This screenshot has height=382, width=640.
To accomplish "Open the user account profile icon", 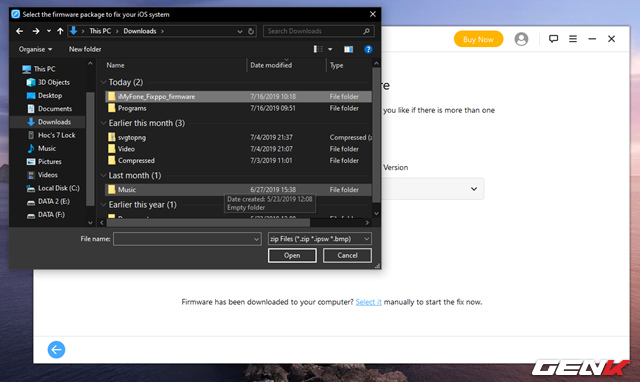I will tap(521, 39).
